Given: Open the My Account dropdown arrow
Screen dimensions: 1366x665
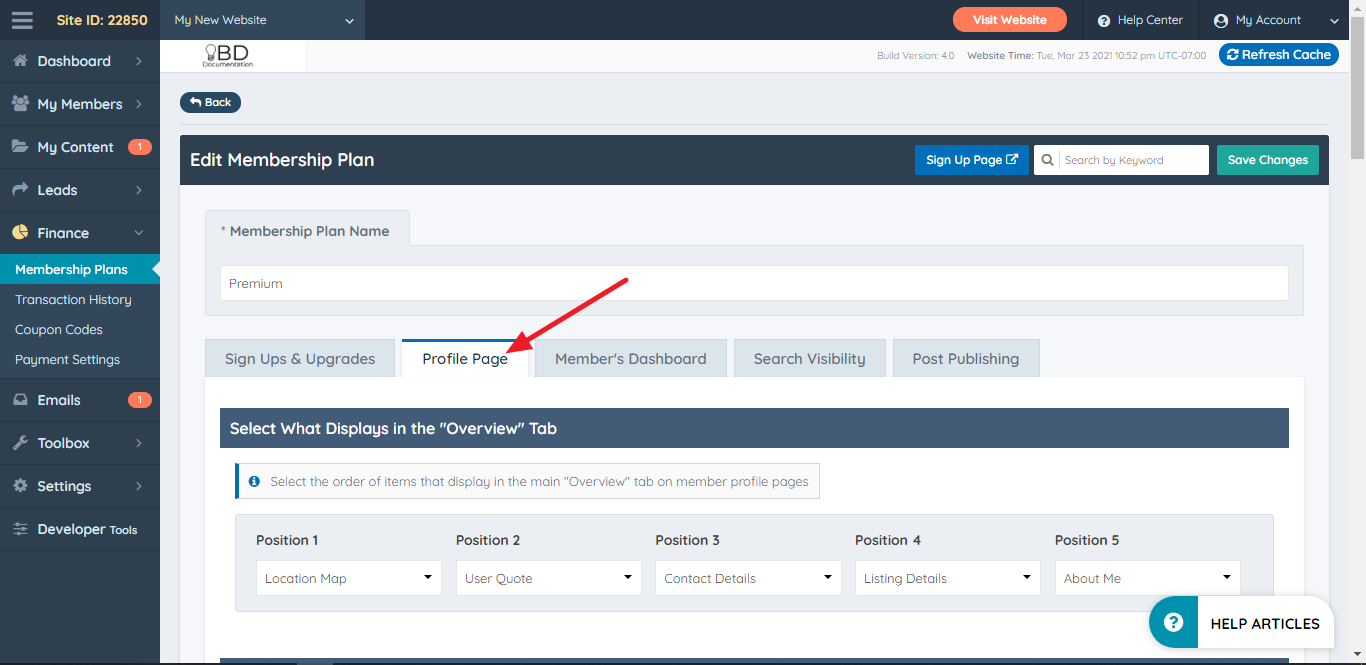Looking at the screenshot, I should [x=1334, y=21].
